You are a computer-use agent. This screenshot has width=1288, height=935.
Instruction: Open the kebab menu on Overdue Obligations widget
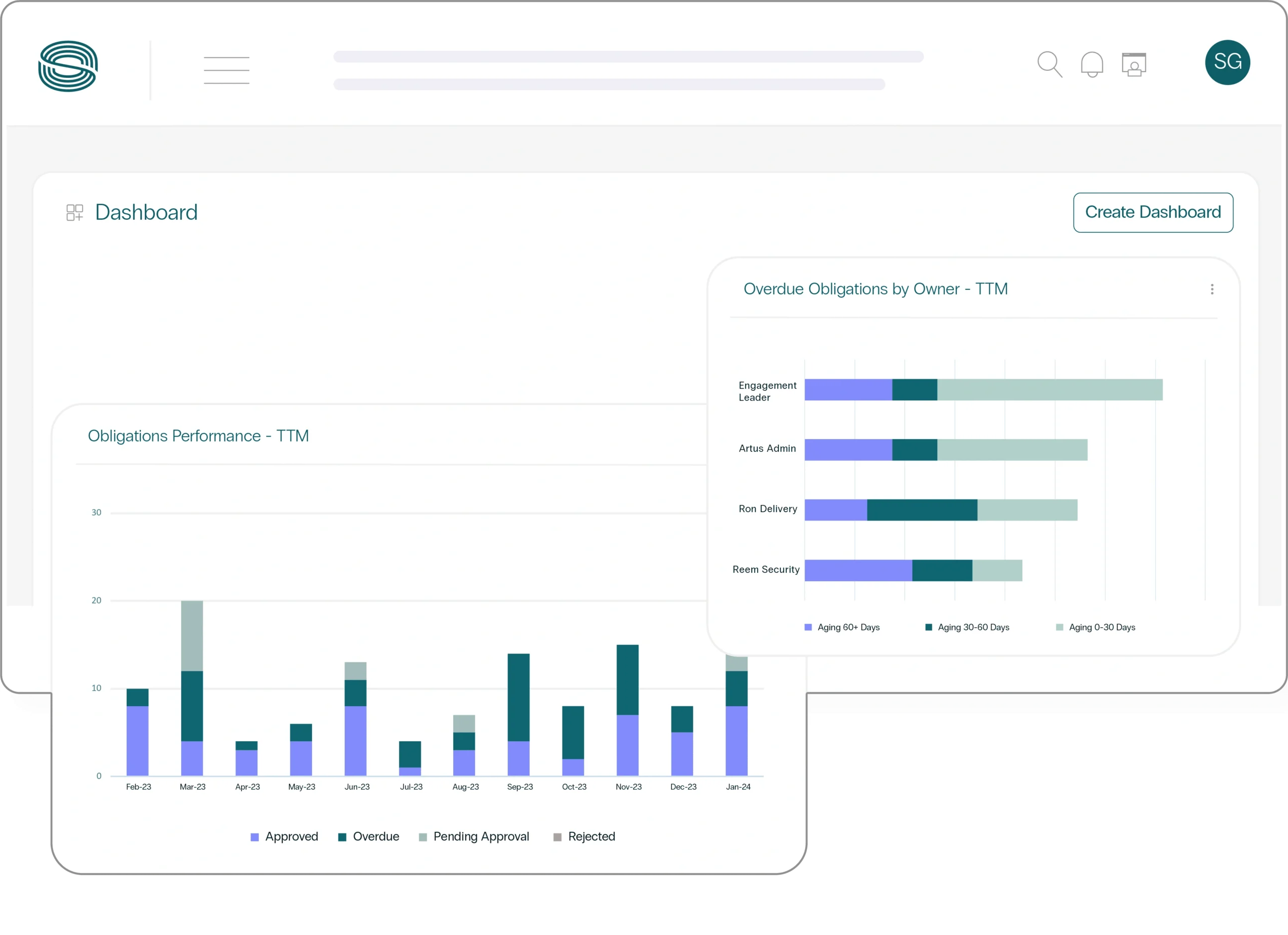(x=1212, y=289)
